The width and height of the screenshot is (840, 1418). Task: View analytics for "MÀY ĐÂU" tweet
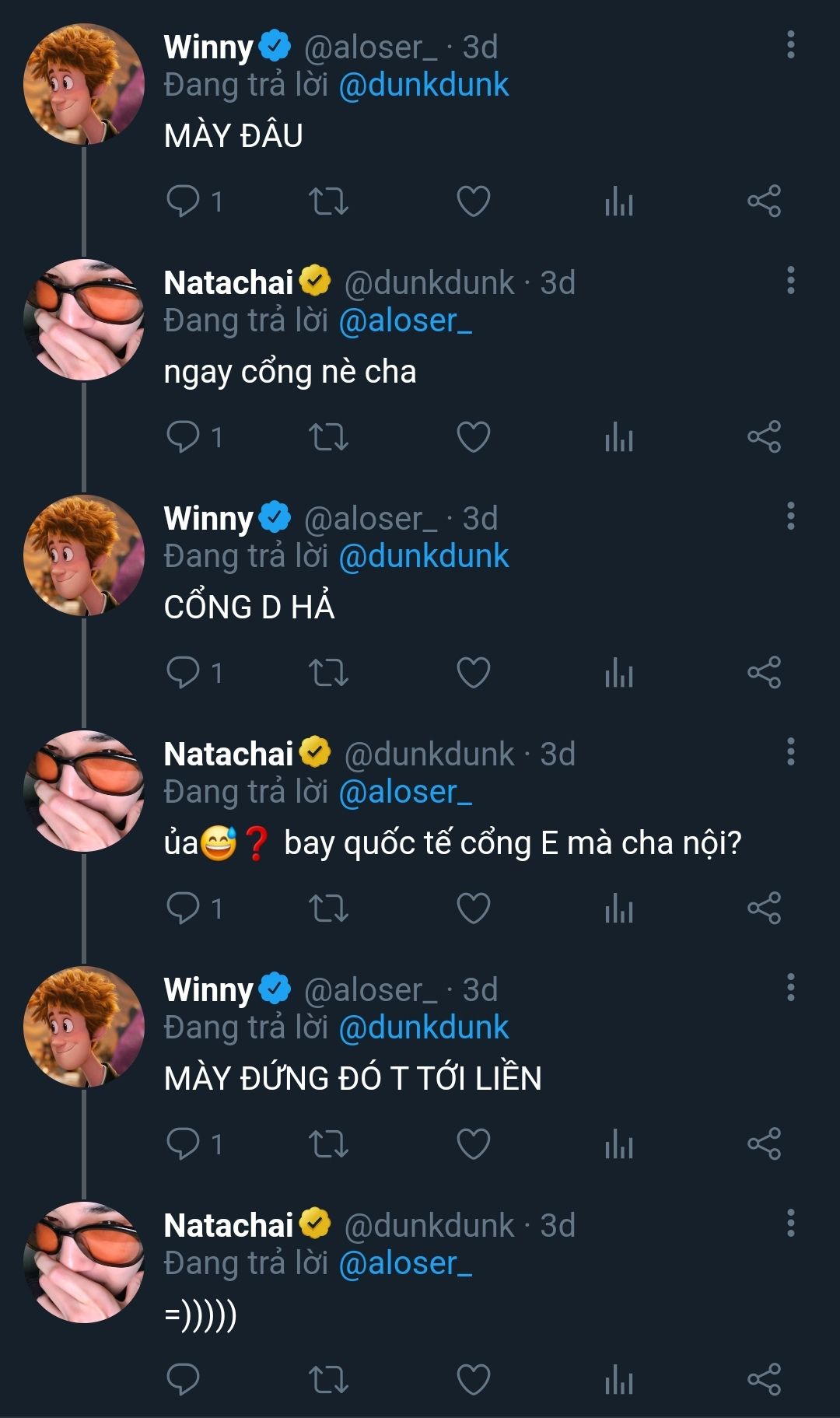coord(619,201)
